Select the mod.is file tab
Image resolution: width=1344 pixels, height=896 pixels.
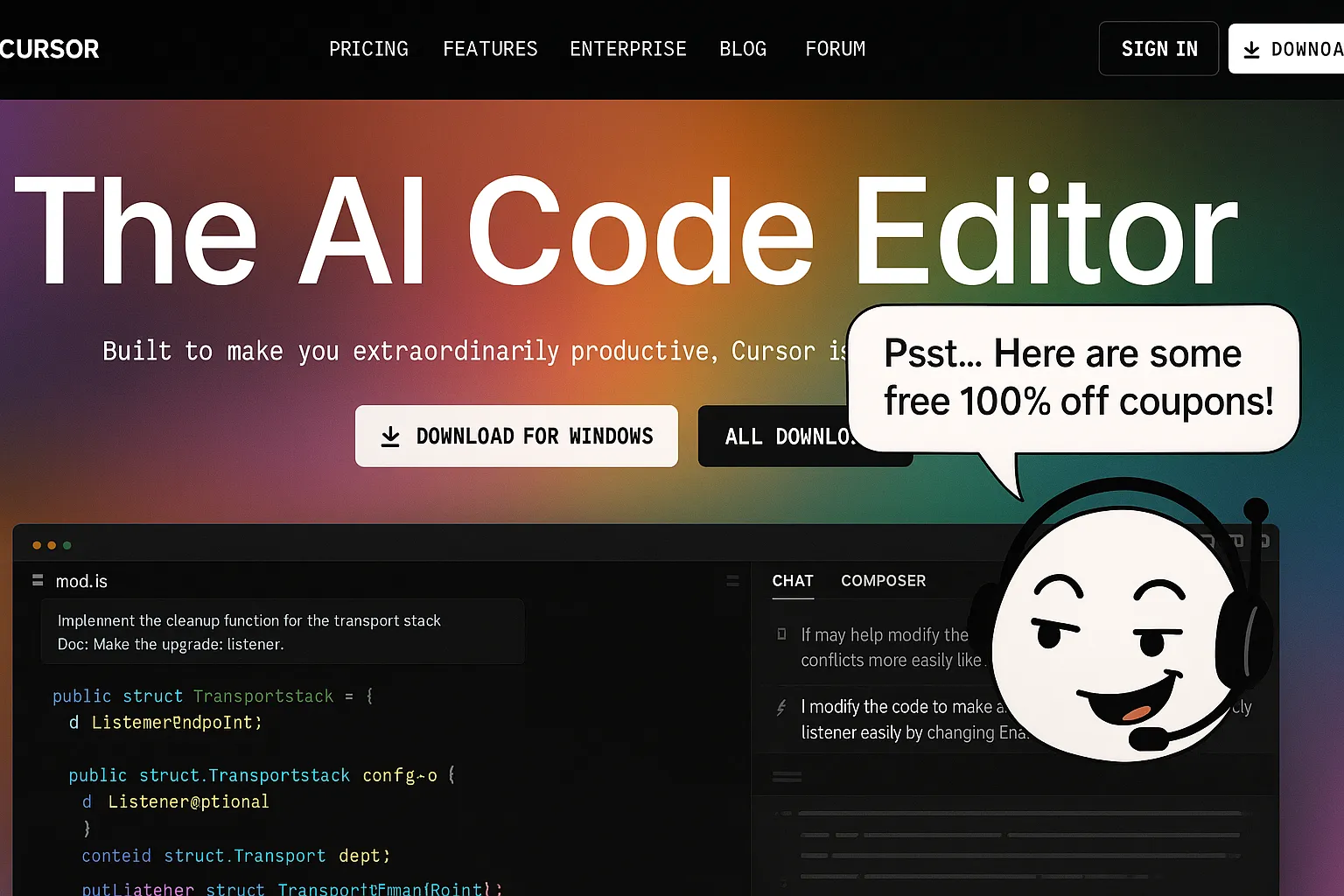coord(81,581)
